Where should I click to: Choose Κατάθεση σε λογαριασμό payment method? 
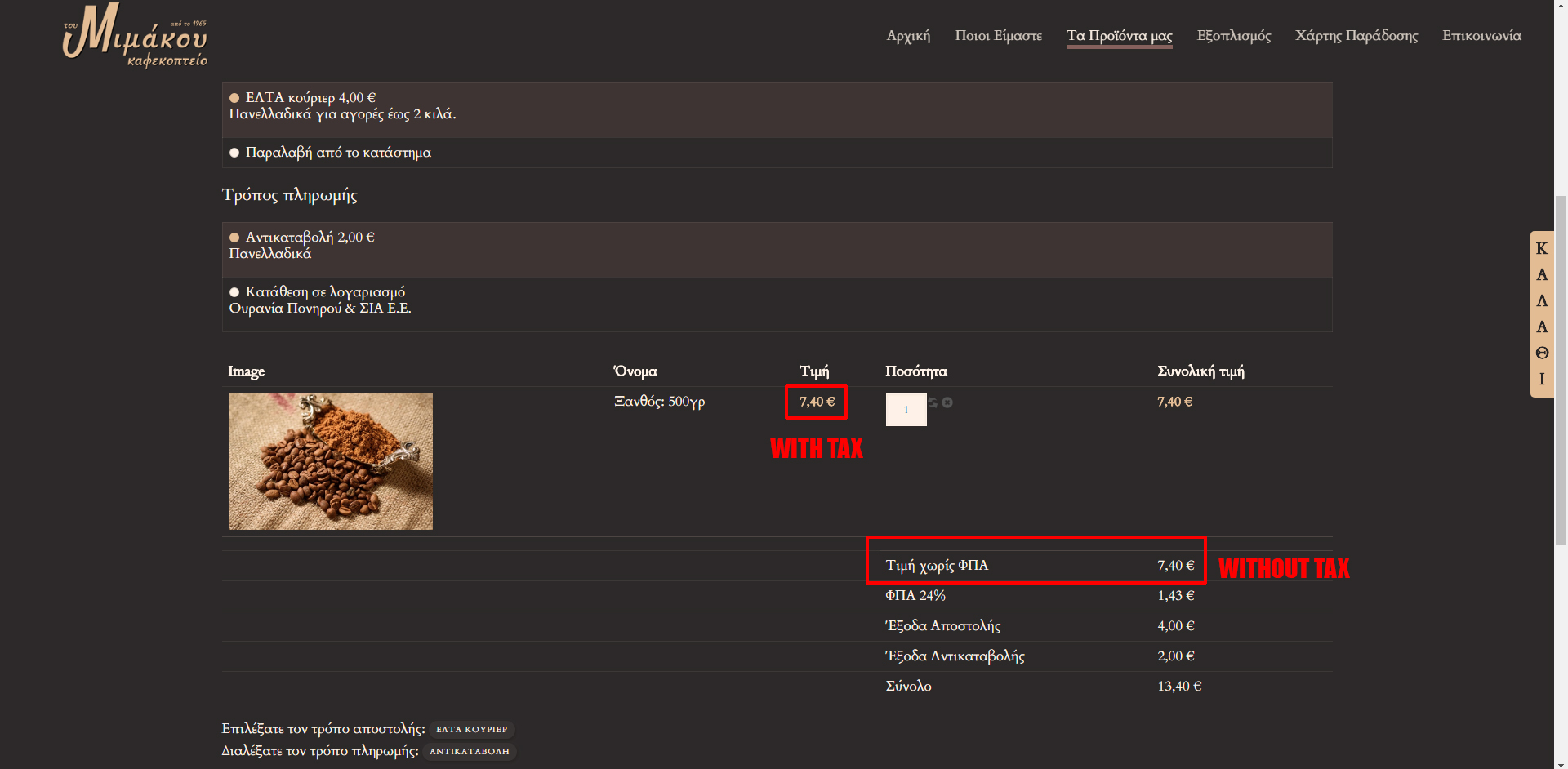(234, 292)
